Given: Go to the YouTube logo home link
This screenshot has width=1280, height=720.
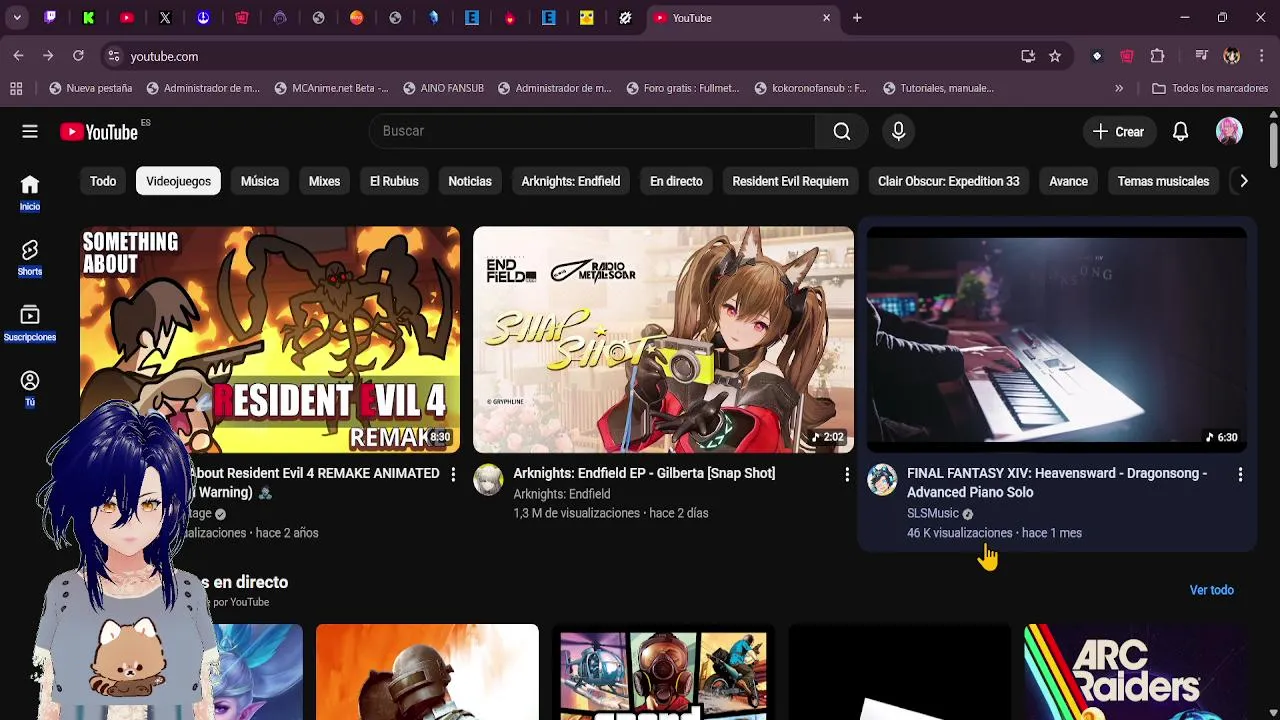Looking at the screenshot, I should [99, 131].
